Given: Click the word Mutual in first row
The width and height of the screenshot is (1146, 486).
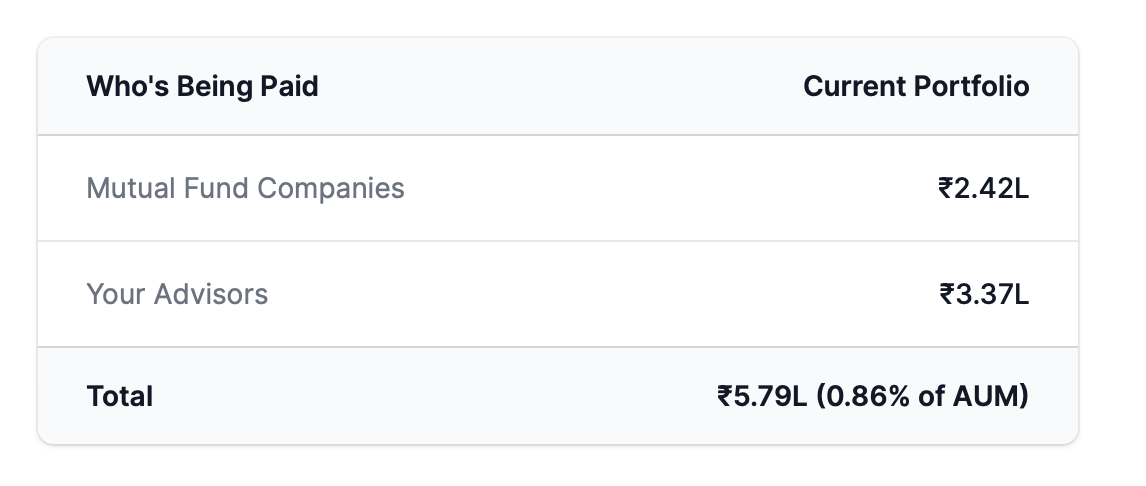Looking at the screenshot, I should click(131, 189).
